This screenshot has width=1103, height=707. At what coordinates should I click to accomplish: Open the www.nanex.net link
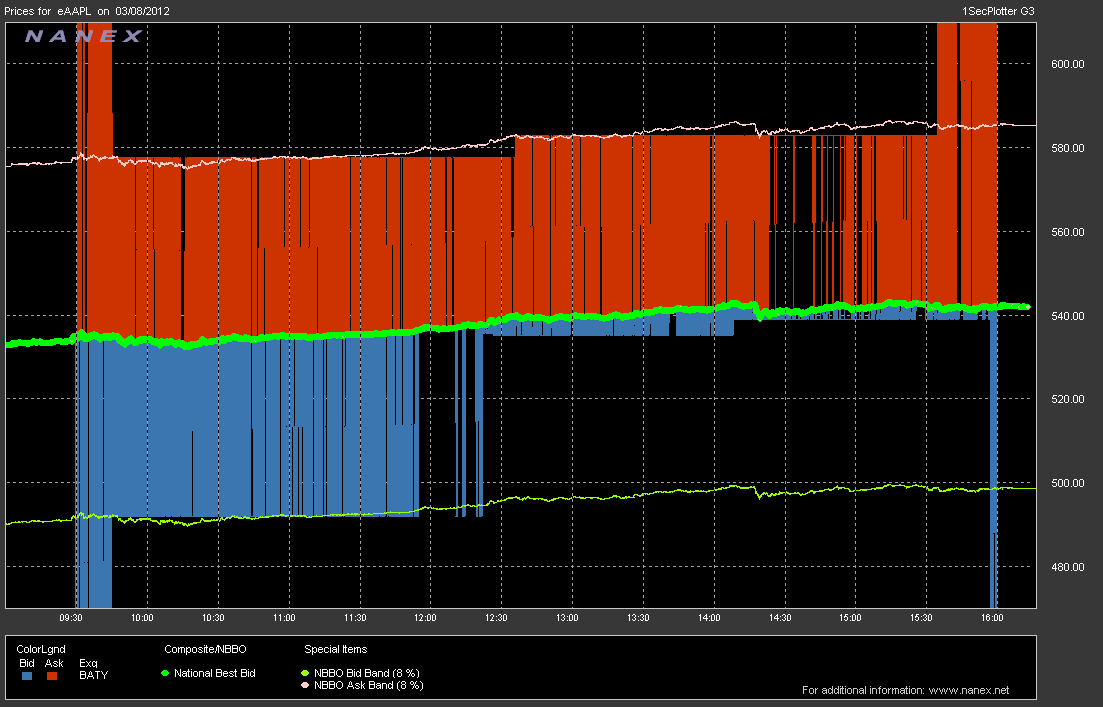(969, 690)
